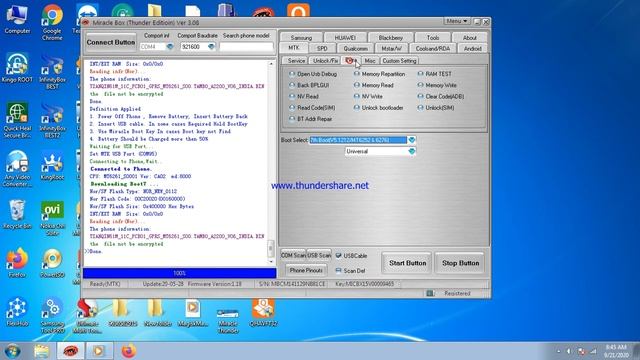Select Memory Write option
Image resolution: width=640 pixels, height=360 pixels.
click(x=437, y=85)
